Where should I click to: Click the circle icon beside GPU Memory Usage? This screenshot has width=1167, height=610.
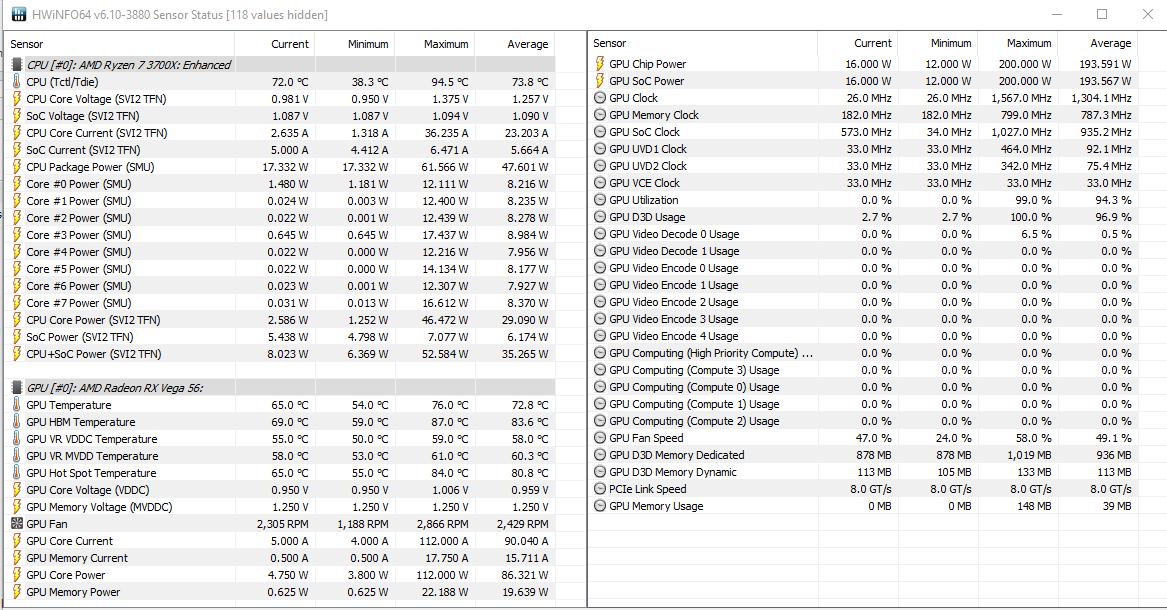point(600,506)
